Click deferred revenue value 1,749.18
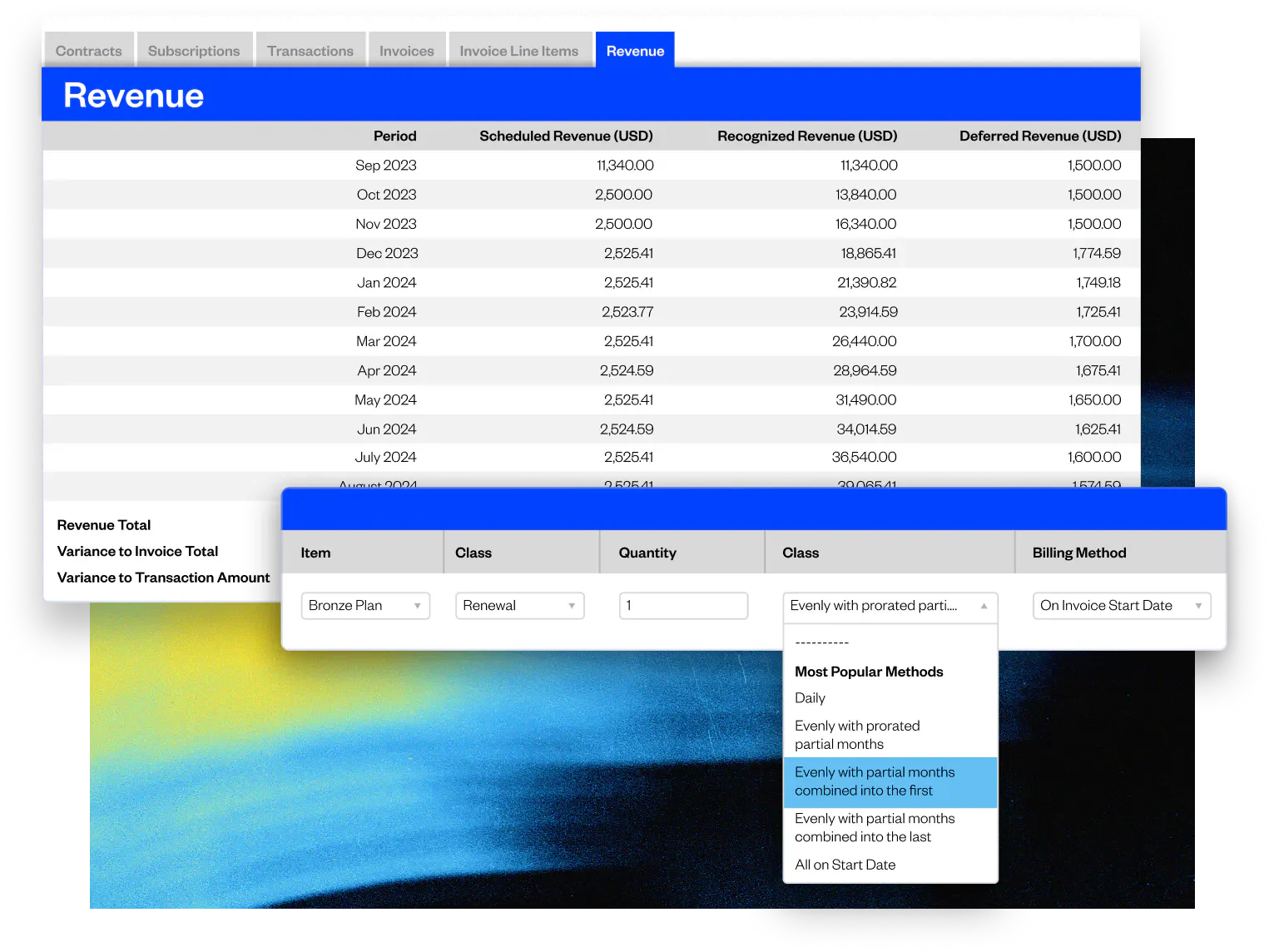This screenshot has width=1269, height=952. click(1098, 283)
